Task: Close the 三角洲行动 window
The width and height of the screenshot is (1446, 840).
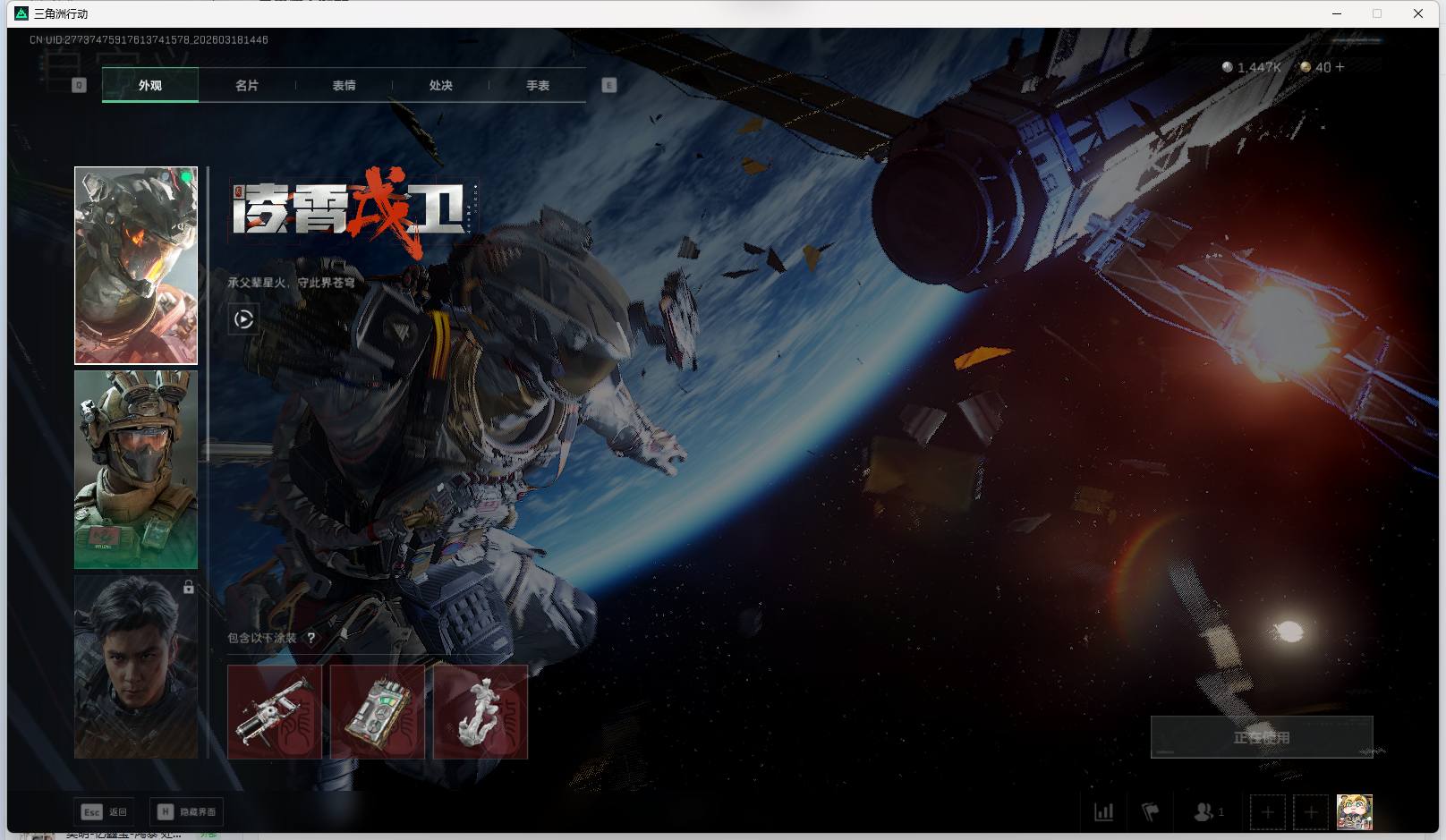Action: pyautogui.click(x=1418, y=13)
